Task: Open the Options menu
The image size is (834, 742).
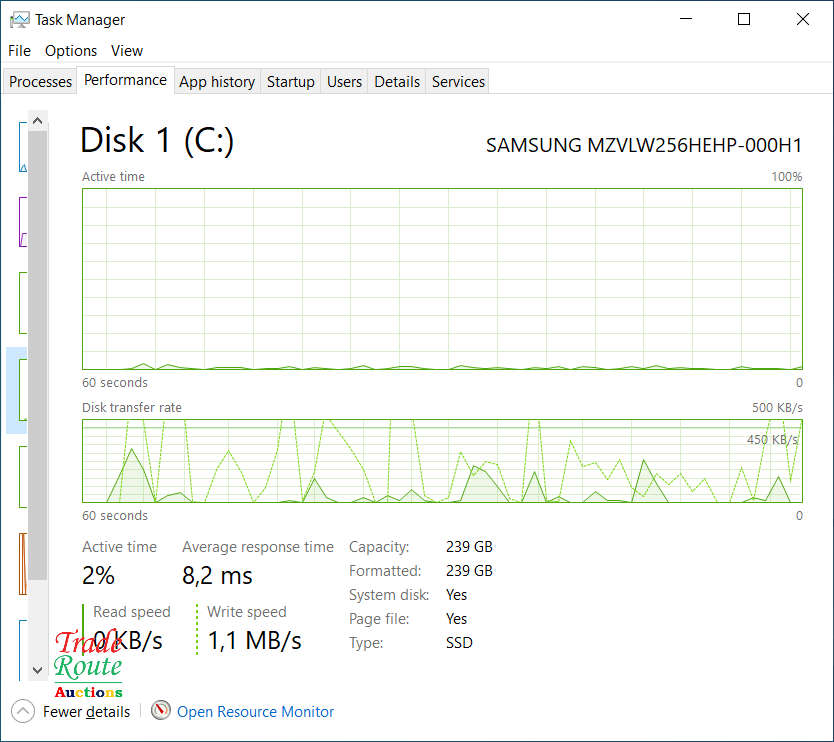Action: pyautogui.click(x=71, y=50)
